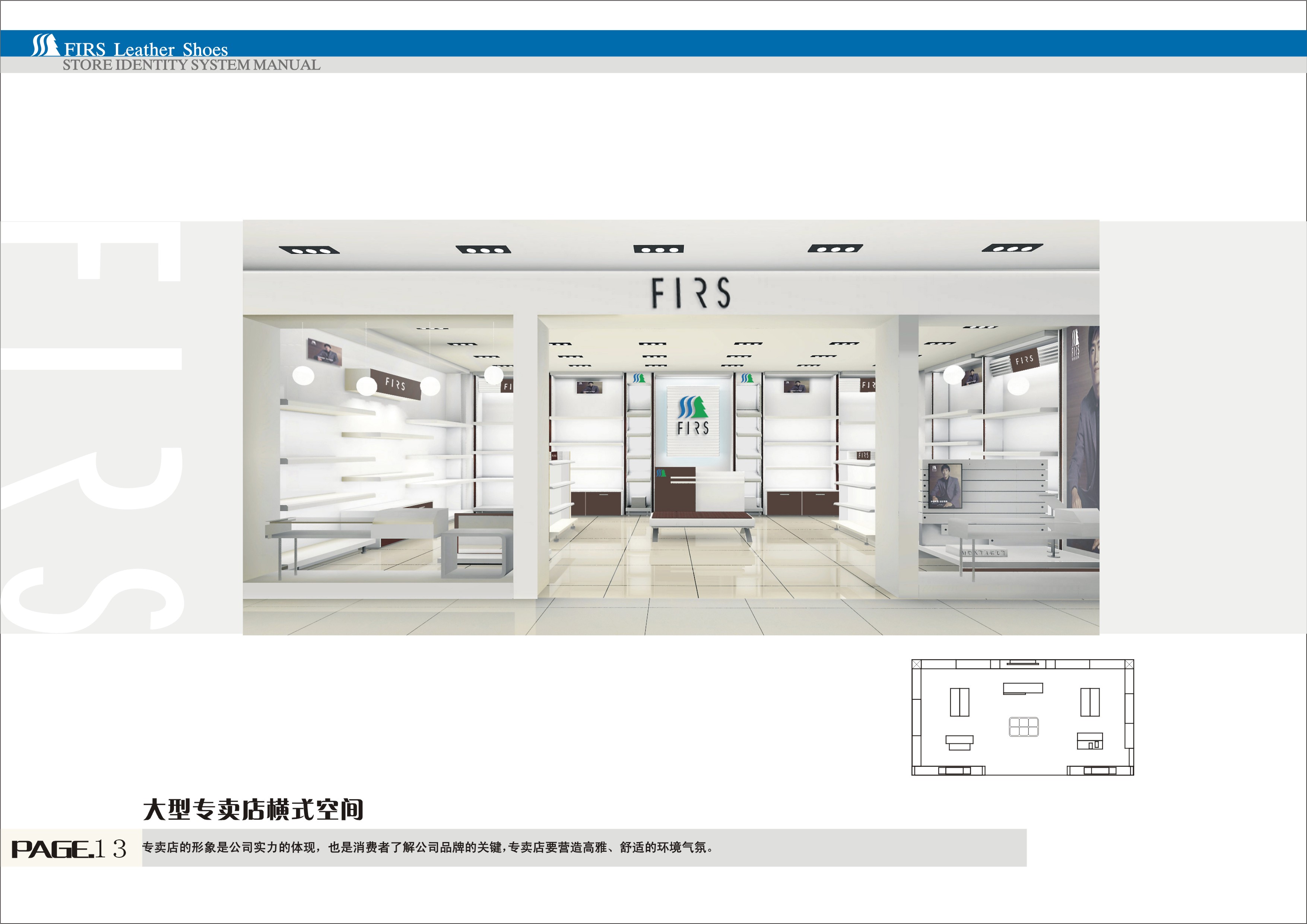Click the small logo on reception counter
1307x924 pixels.
[x=661, y=473]
